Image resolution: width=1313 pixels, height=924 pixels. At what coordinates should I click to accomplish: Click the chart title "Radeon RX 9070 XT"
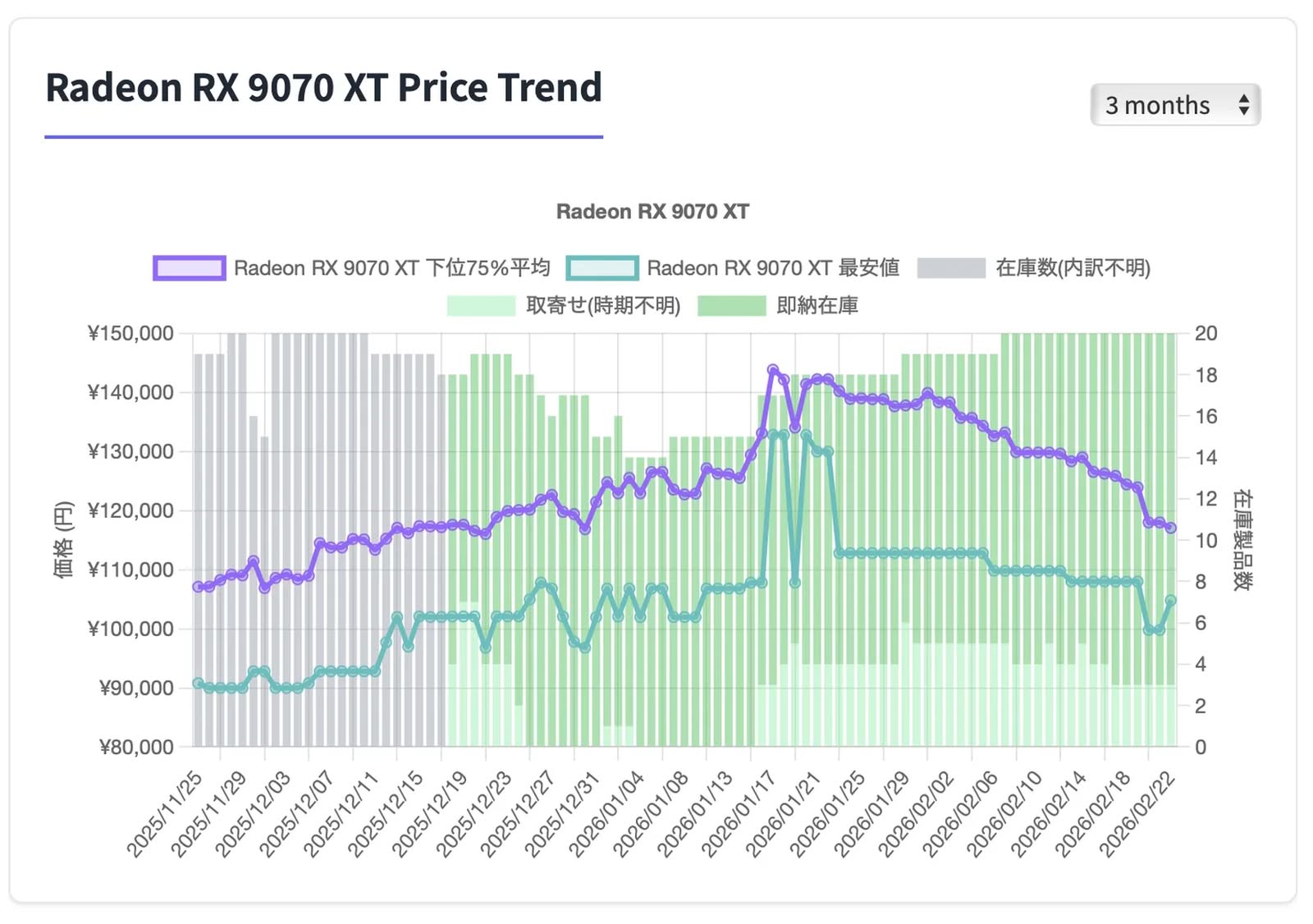pos(652,211)
